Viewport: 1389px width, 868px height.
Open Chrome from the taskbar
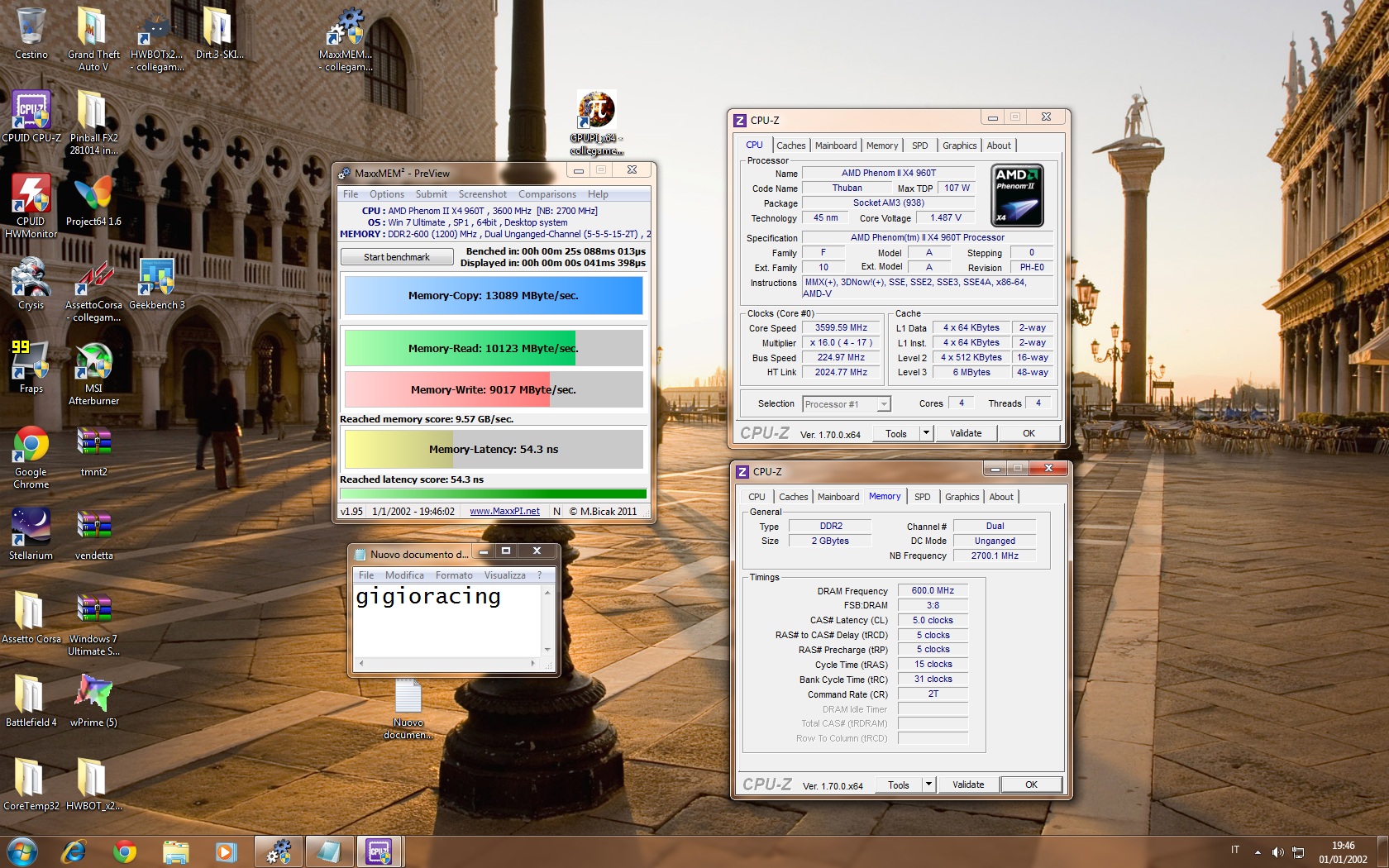[x=125, y=851]
